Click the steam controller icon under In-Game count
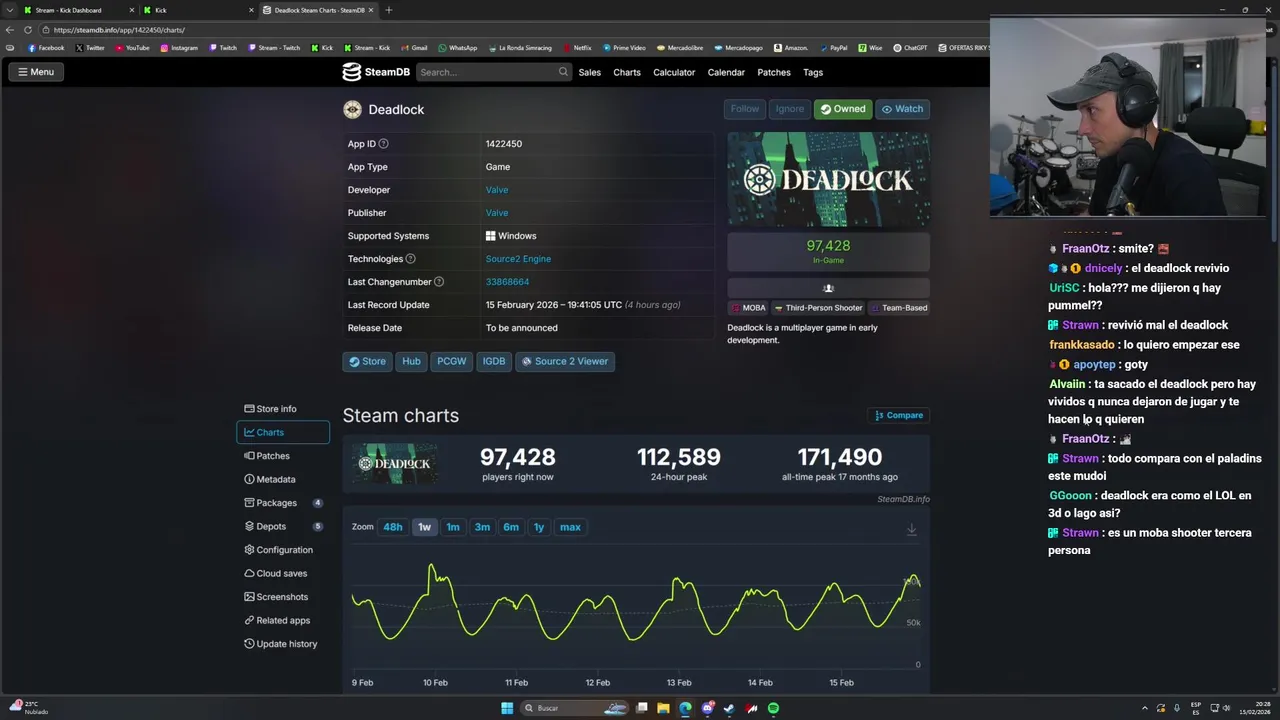Viewport: 1280px width, 720px height. tap(828, 288)
